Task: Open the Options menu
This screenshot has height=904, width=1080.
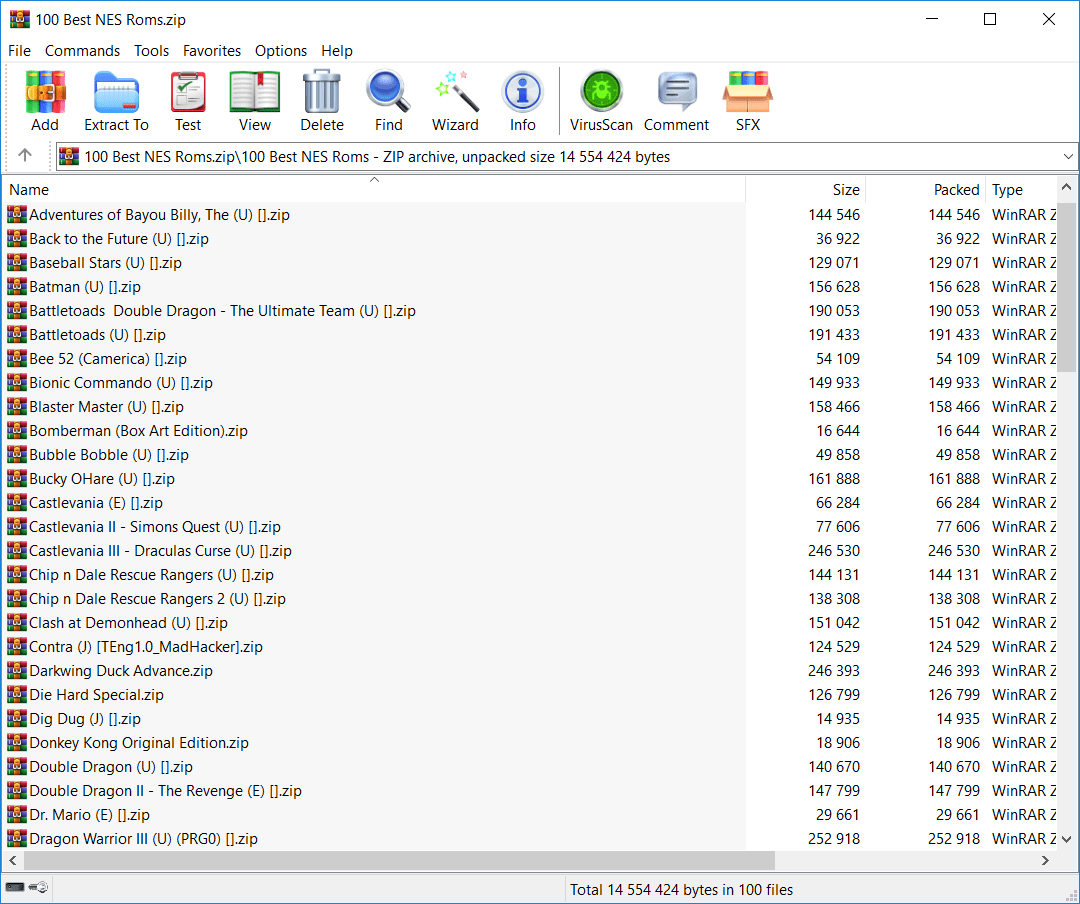Action: pos(281,51)
